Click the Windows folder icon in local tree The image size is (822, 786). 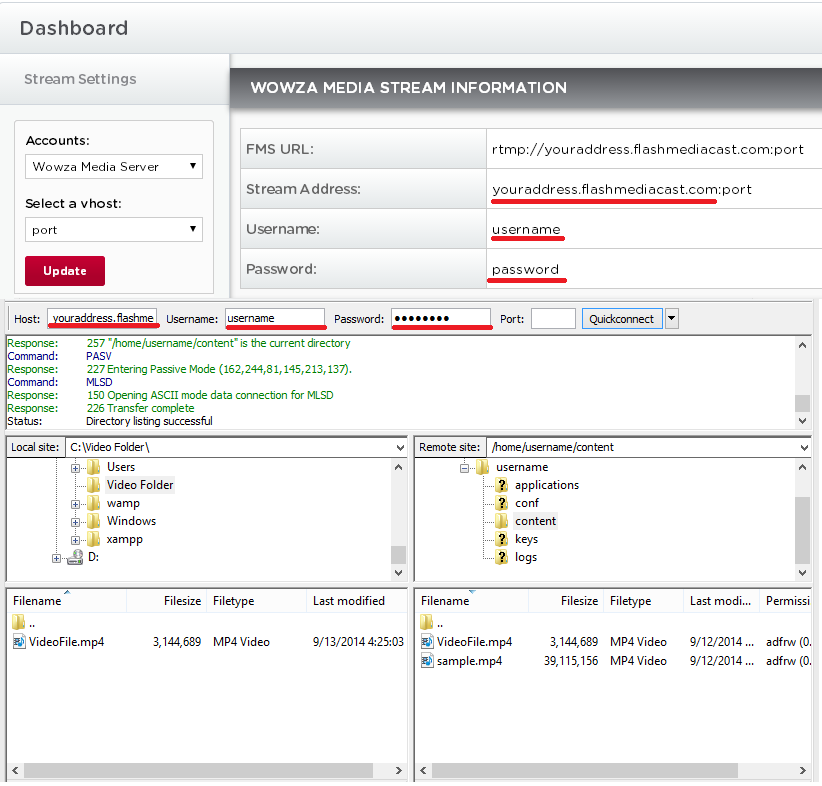tap(94, 521)
